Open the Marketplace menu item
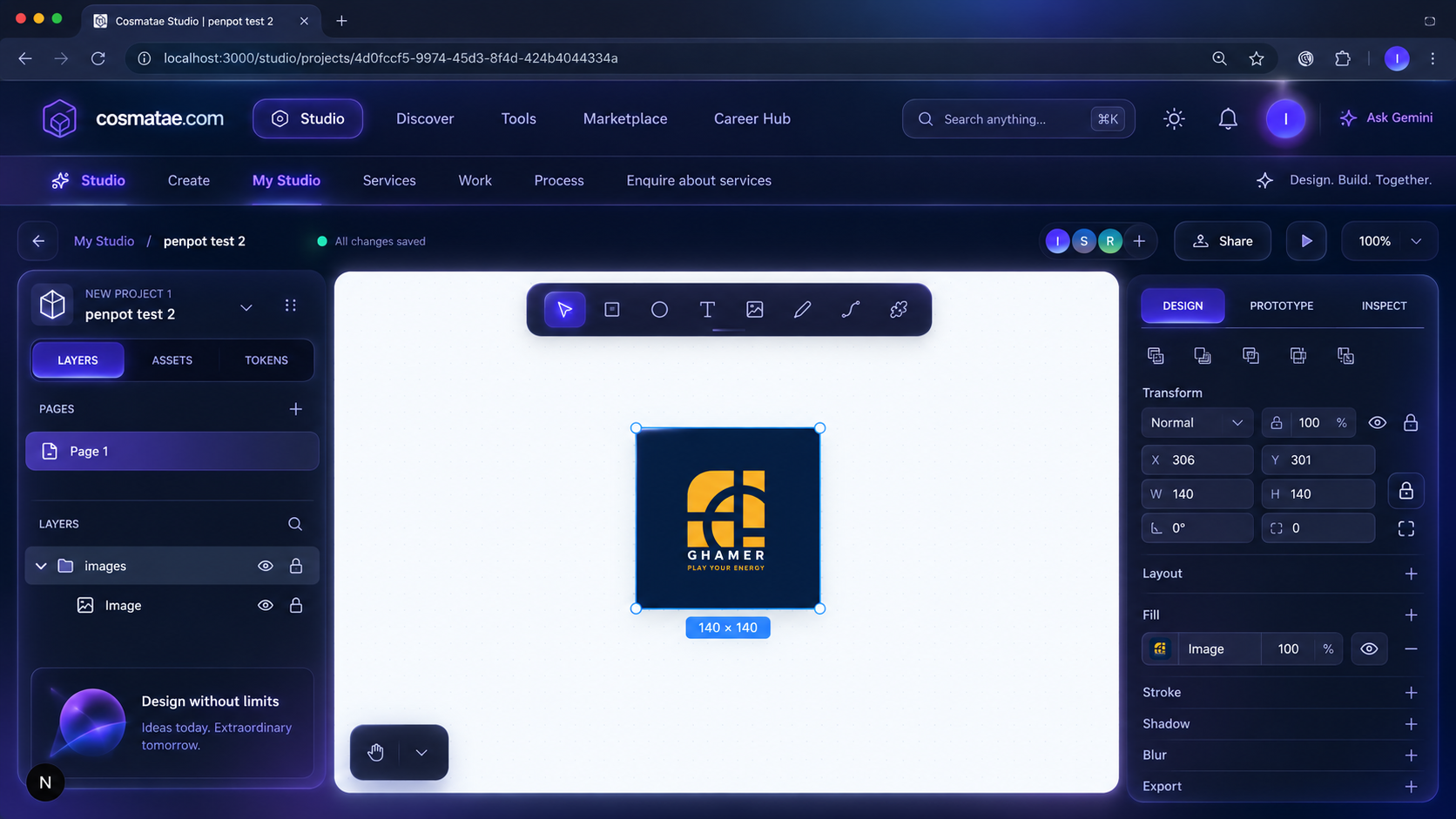 [625, 118]
